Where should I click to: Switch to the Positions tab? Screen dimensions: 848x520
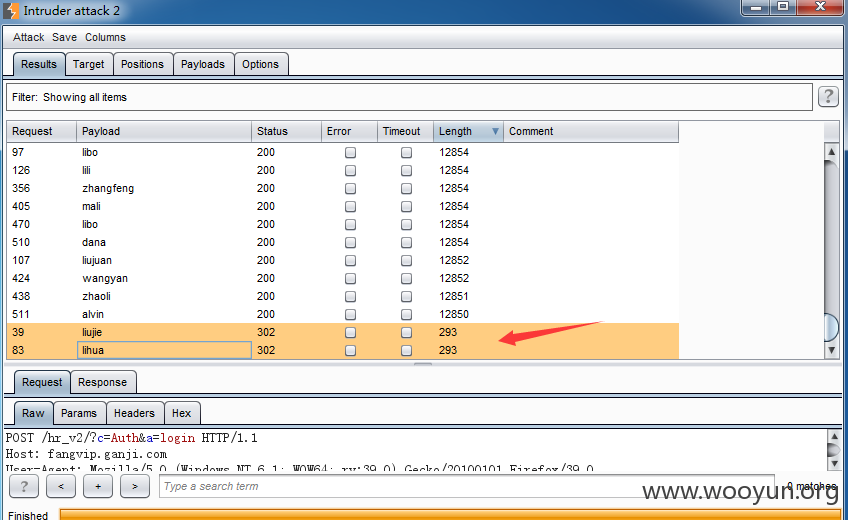pyautogui.click(x=142, y=64)
